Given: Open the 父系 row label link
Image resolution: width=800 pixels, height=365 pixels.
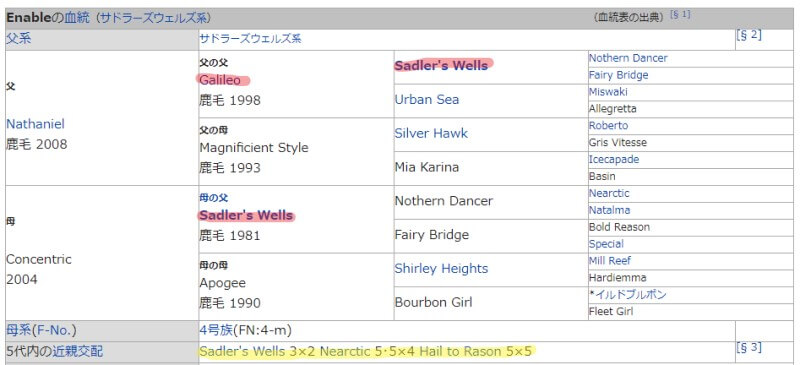Looking at the screenshot, I should coord(18,38).
